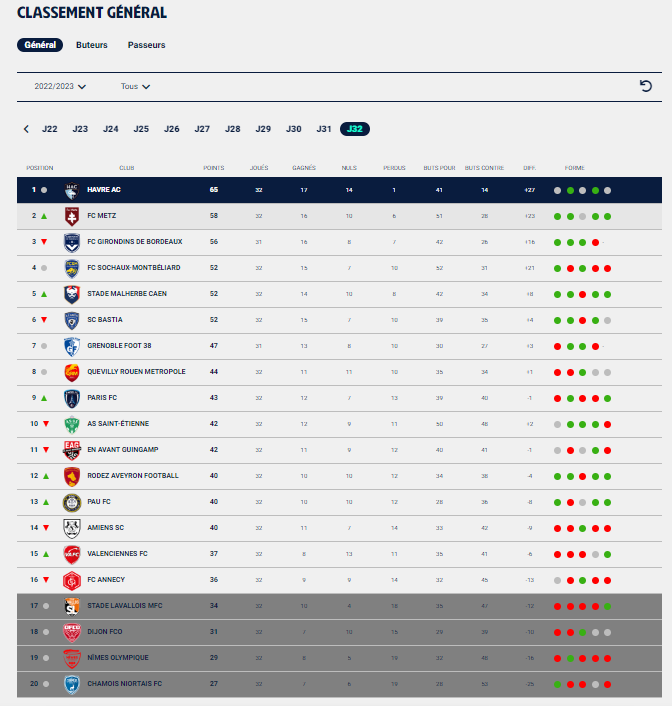Click the FC Metz club logo

pyautogui.click(x=72, y=217)
